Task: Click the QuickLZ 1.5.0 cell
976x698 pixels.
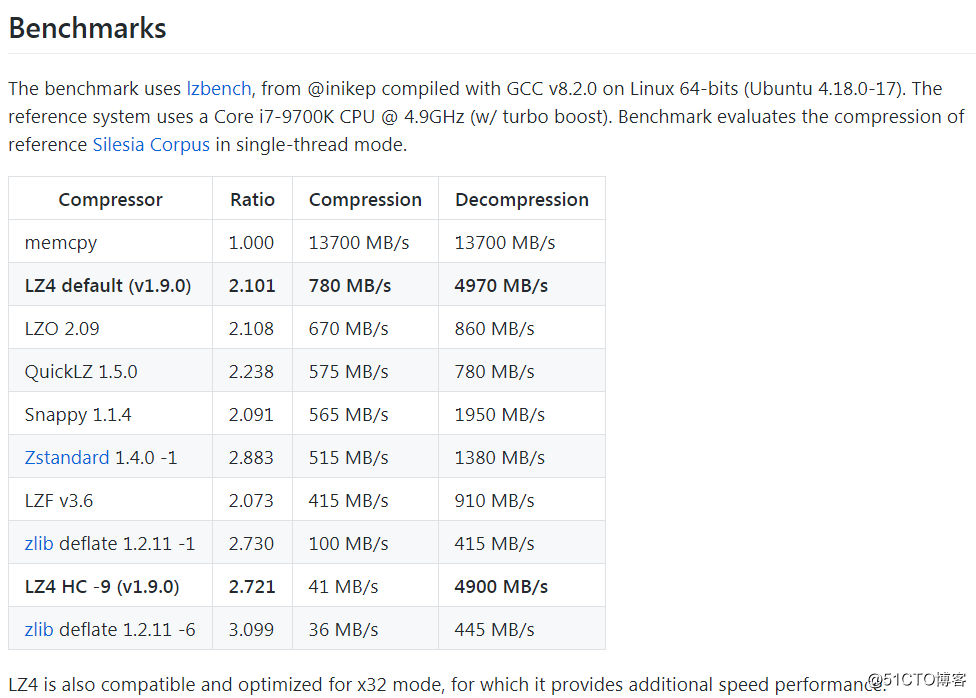Action: pyautogui.click(x=110, y=371)
